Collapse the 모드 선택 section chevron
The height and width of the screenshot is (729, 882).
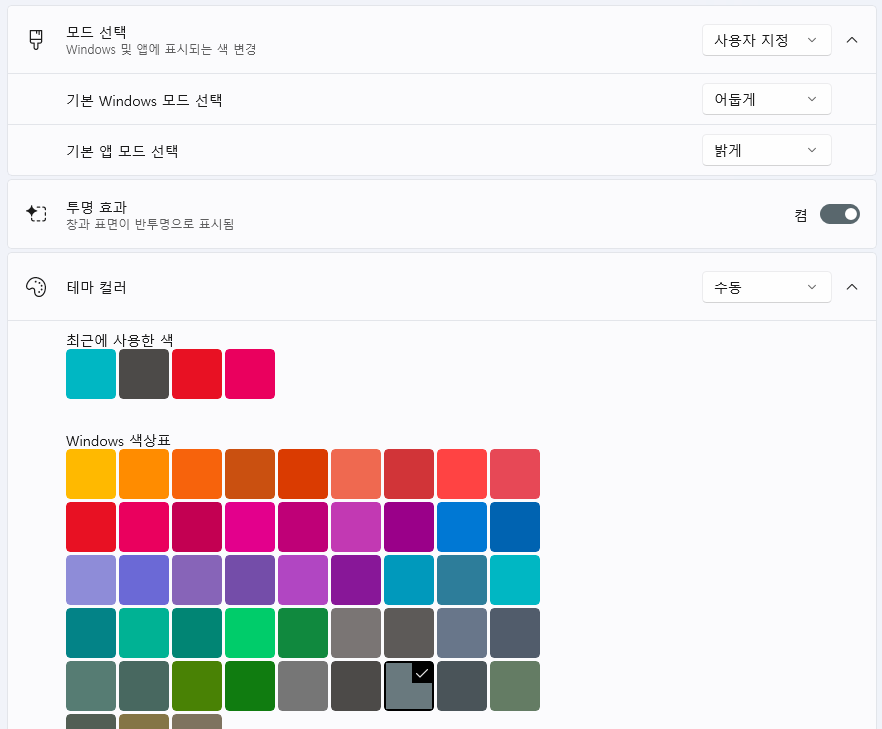point(852,40)
